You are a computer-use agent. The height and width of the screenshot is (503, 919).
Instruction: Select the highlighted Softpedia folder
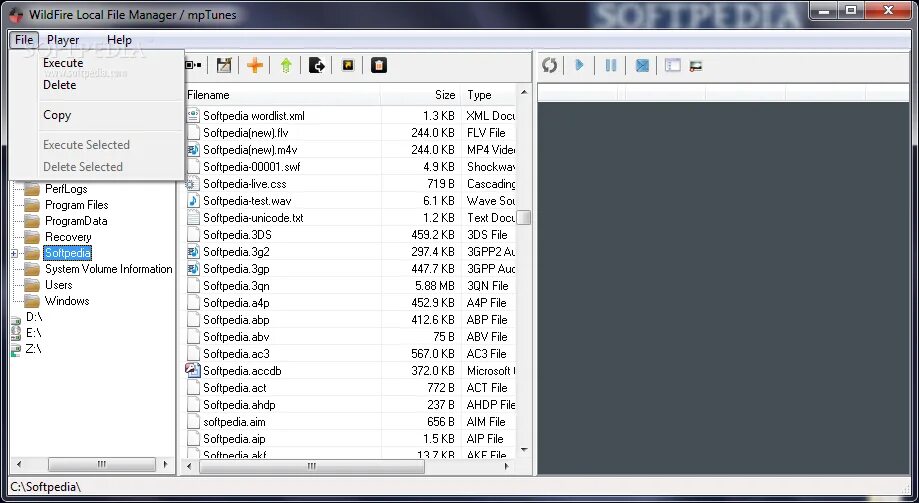click(67, 253)
